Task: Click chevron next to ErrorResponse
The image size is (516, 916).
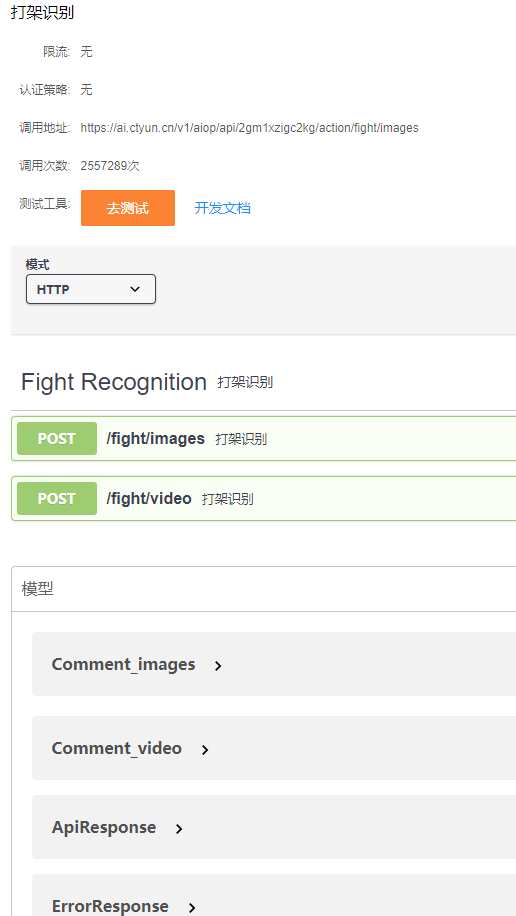Action: tap(192, 908)
